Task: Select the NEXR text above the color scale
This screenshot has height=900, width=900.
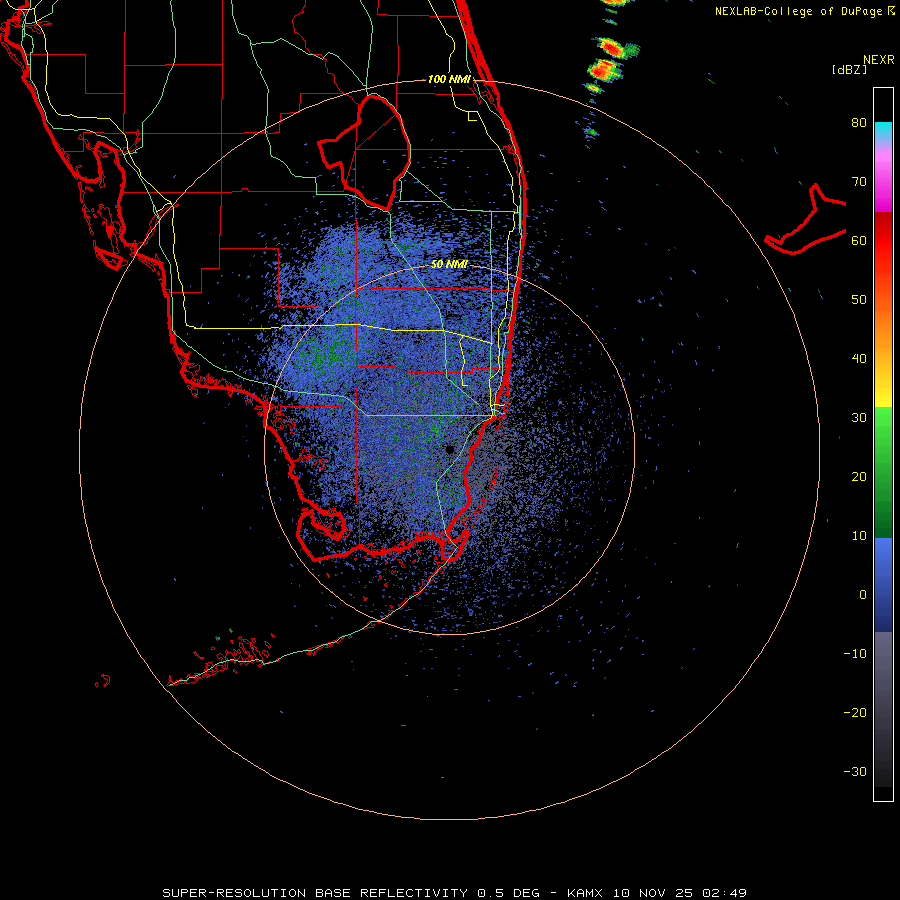Action: point(879,60)
